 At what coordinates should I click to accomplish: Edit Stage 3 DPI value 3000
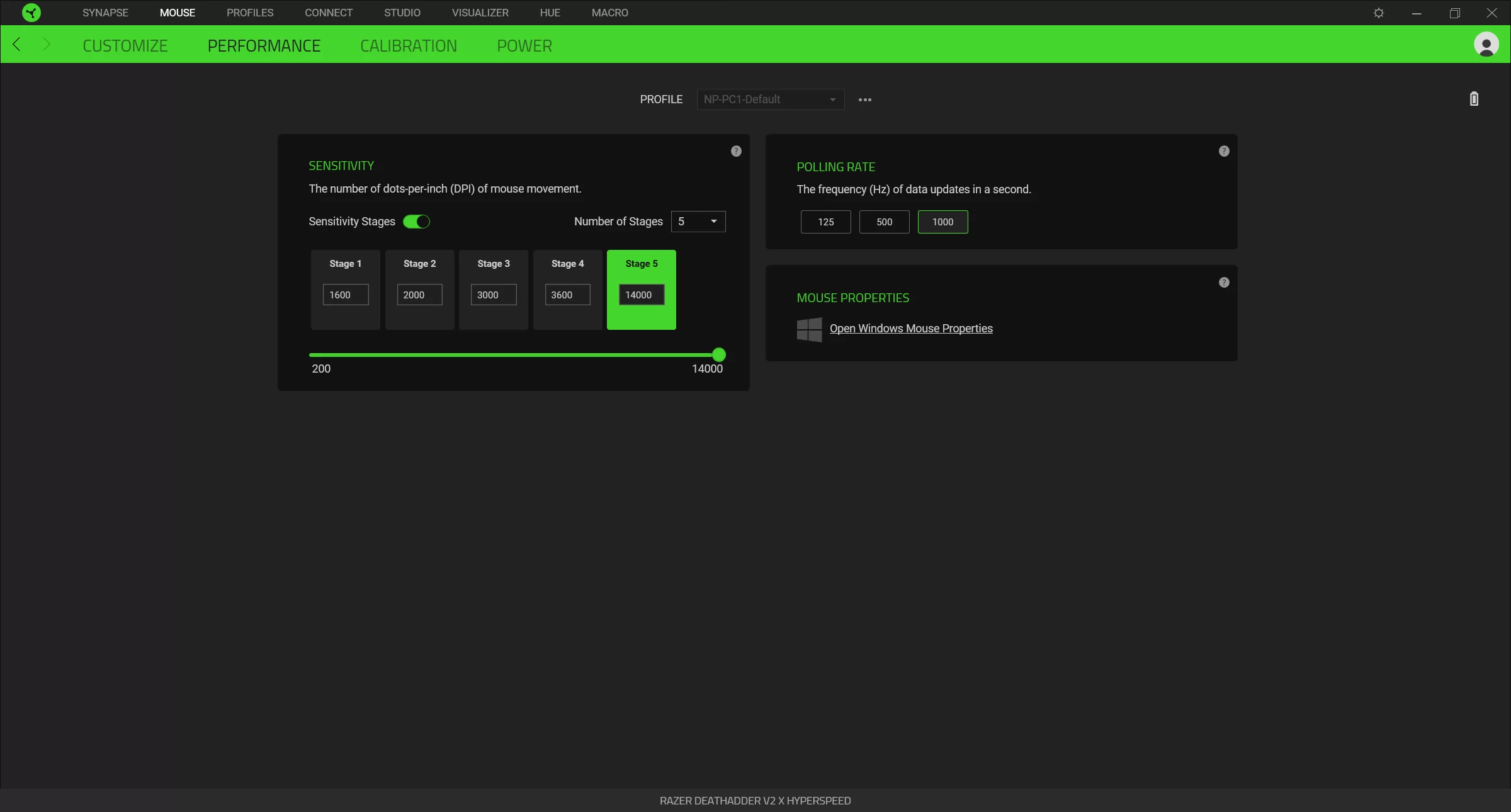pyautogui.click(x=494, y=295)
